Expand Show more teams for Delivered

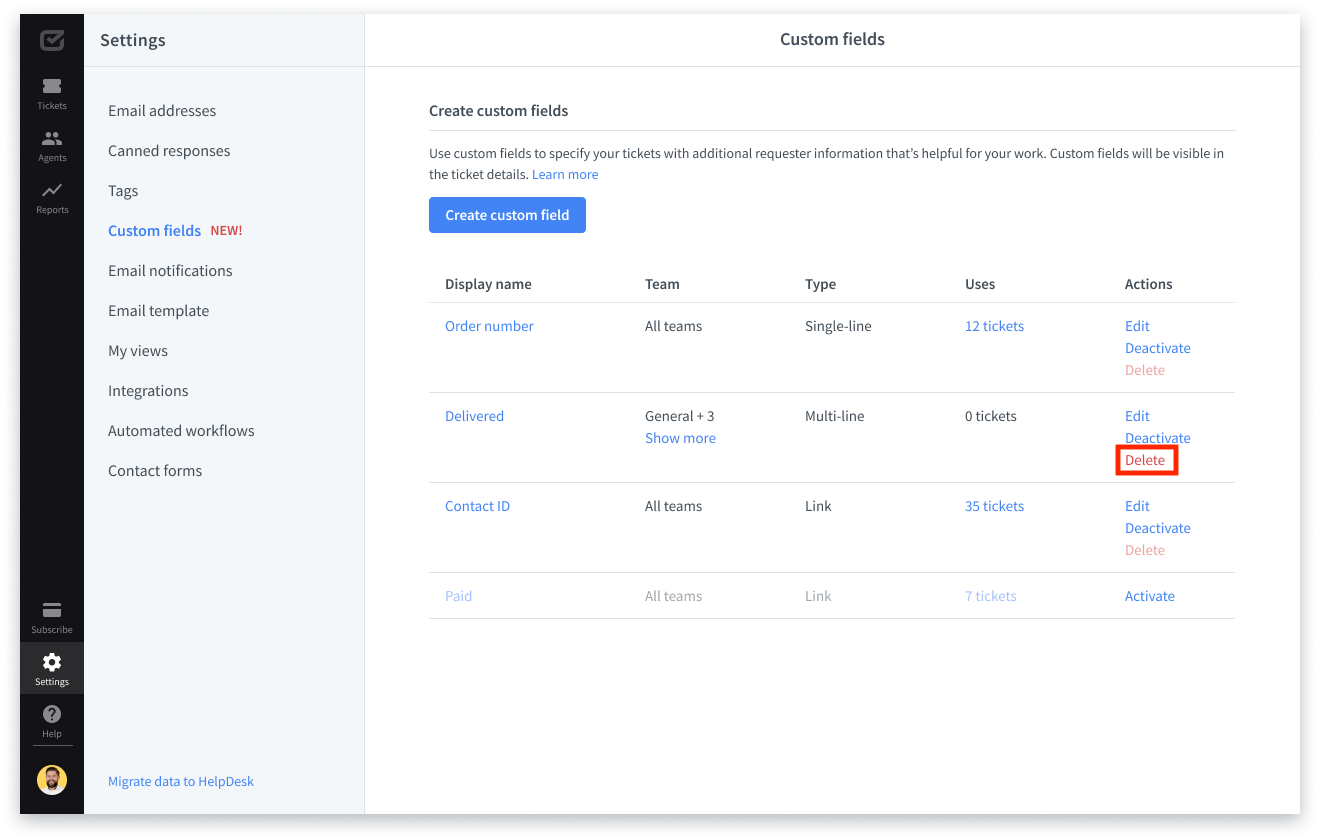(680, 438)
